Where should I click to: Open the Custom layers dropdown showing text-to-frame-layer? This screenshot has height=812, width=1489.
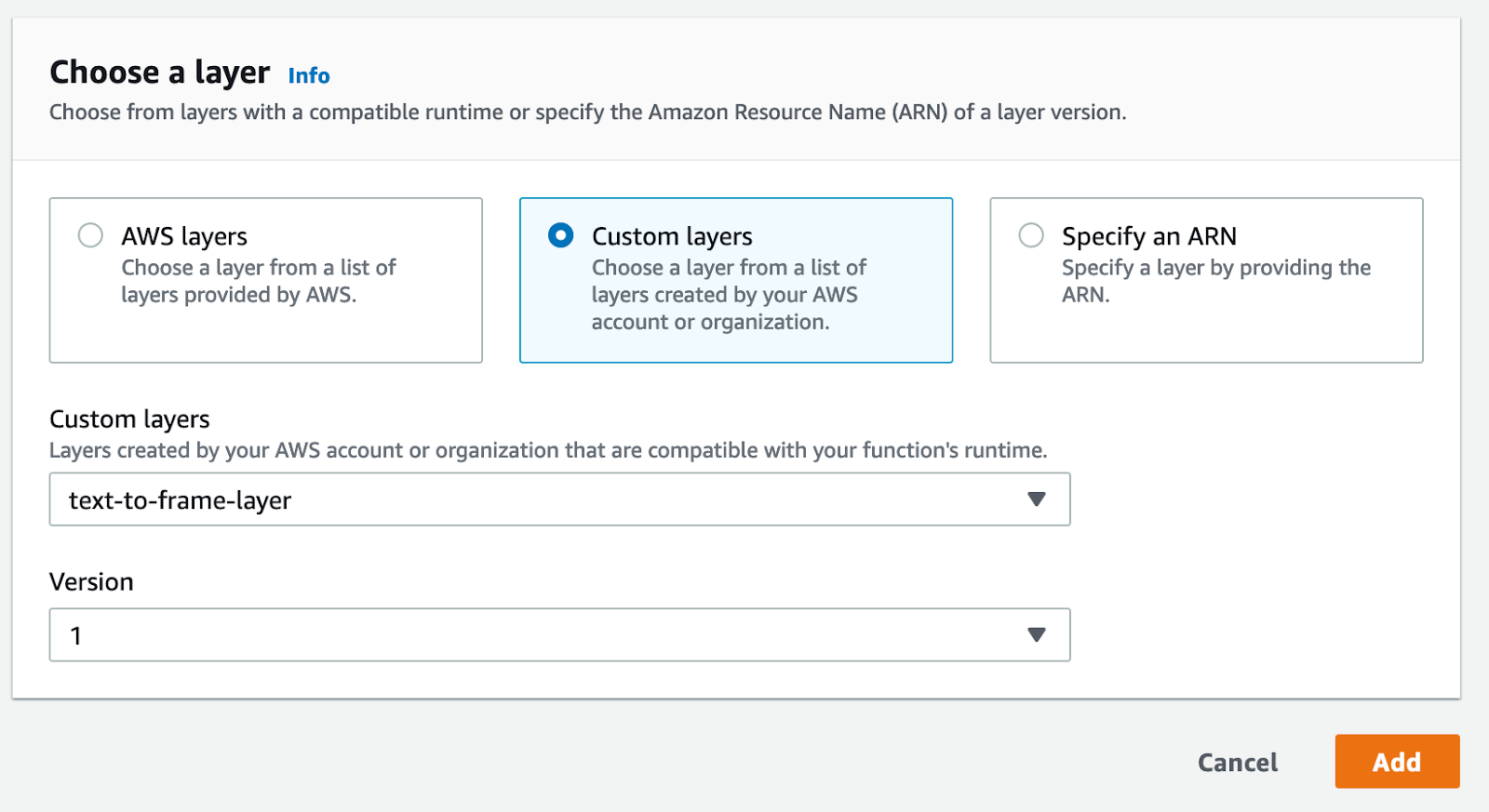[559, 499]
